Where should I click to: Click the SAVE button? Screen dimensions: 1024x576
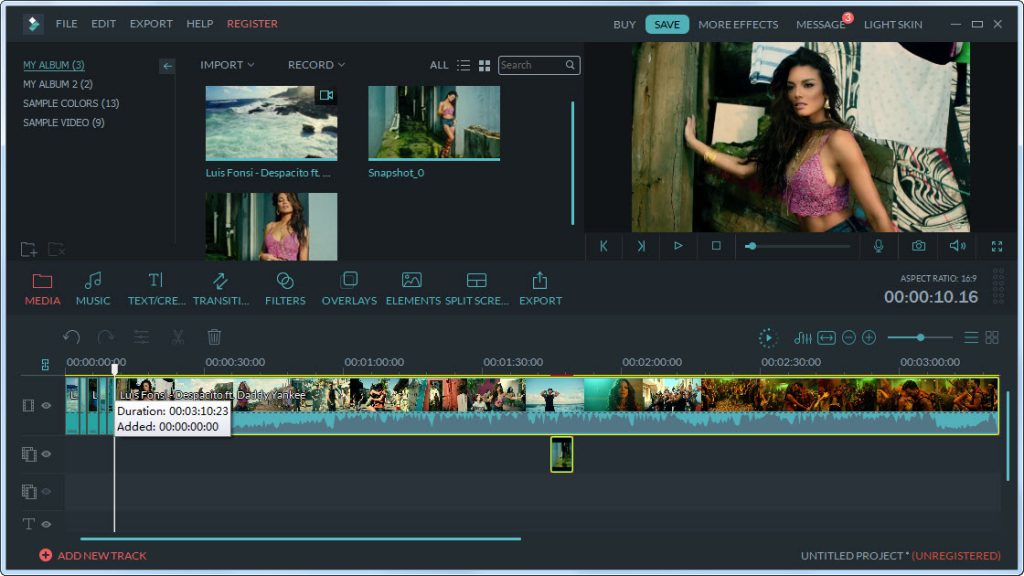click(x=666, y=24)
